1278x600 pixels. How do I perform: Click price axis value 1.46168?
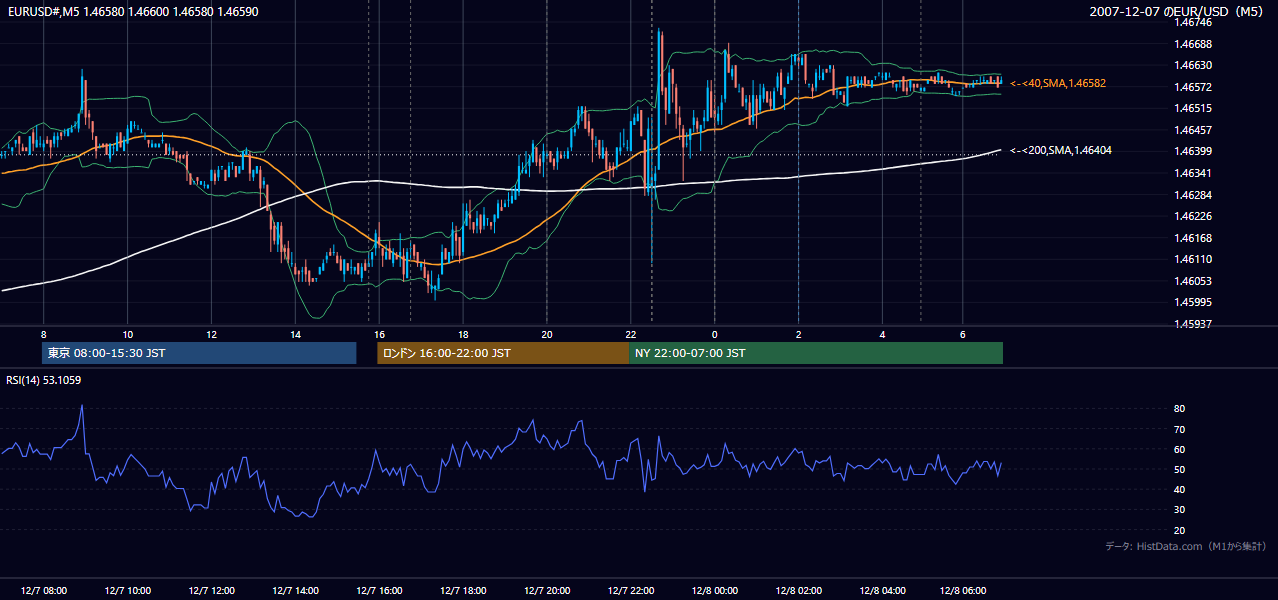[1192, 238]
